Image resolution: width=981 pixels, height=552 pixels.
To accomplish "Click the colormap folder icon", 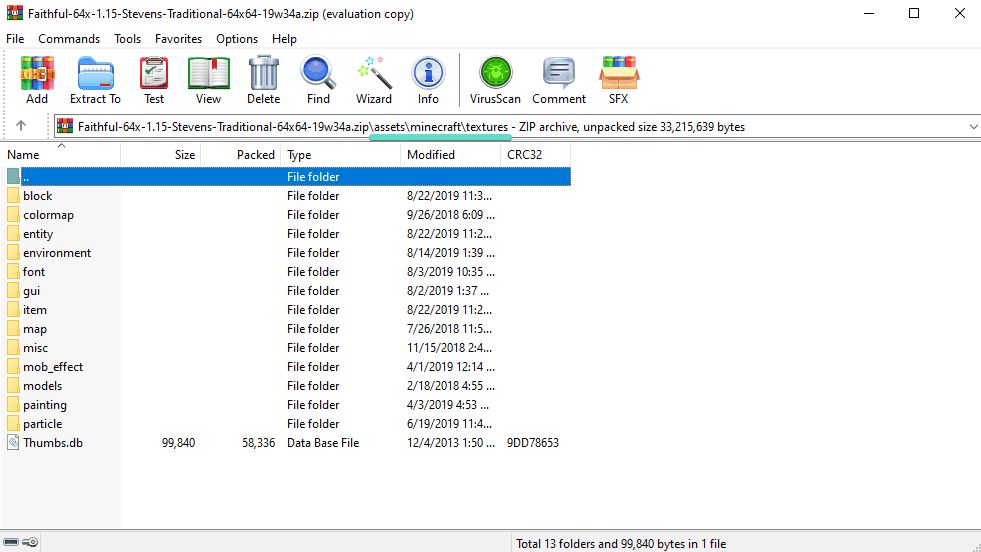I will point(13,215).
